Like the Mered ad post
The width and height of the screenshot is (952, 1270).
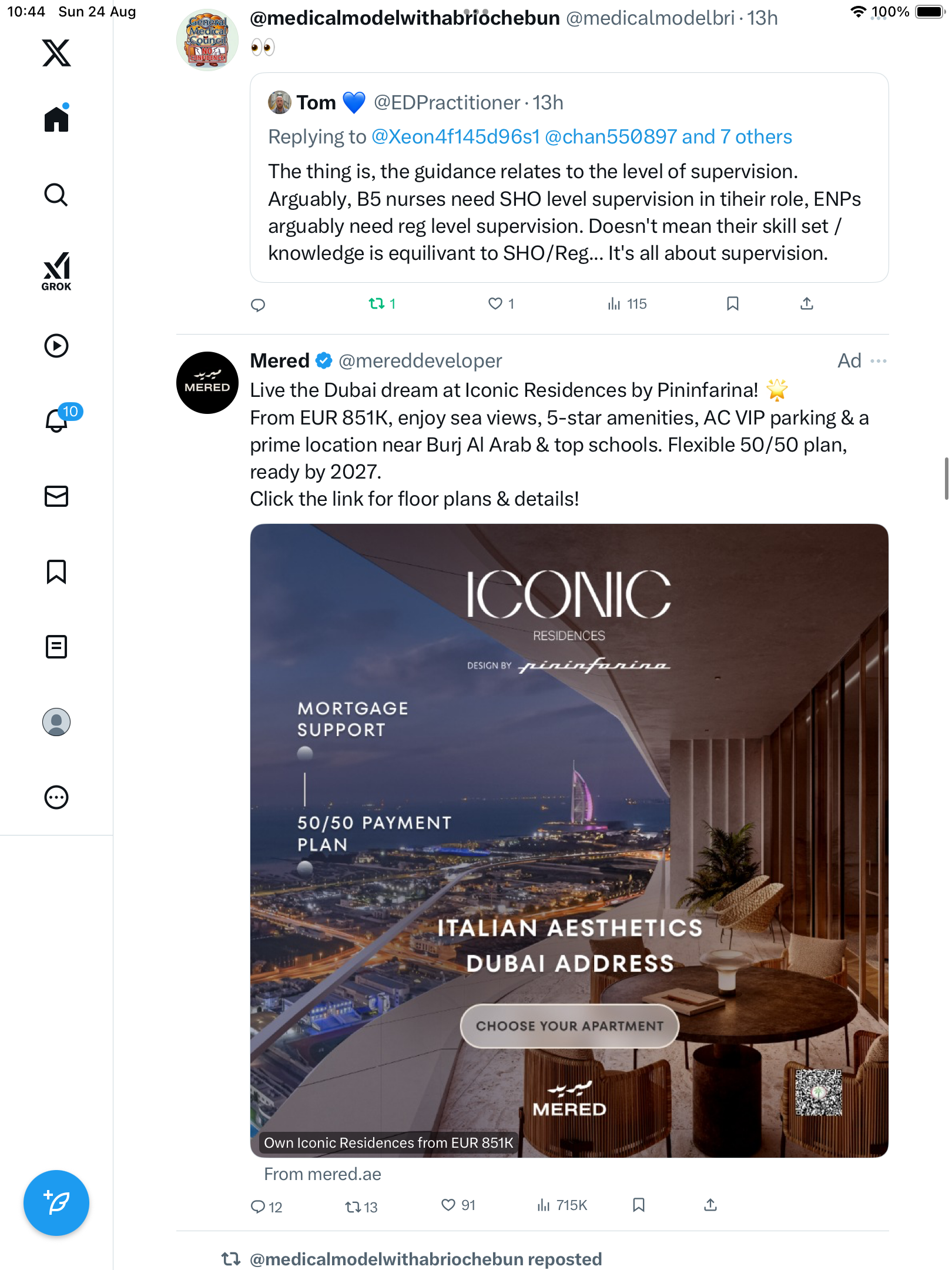[448, 1205]
